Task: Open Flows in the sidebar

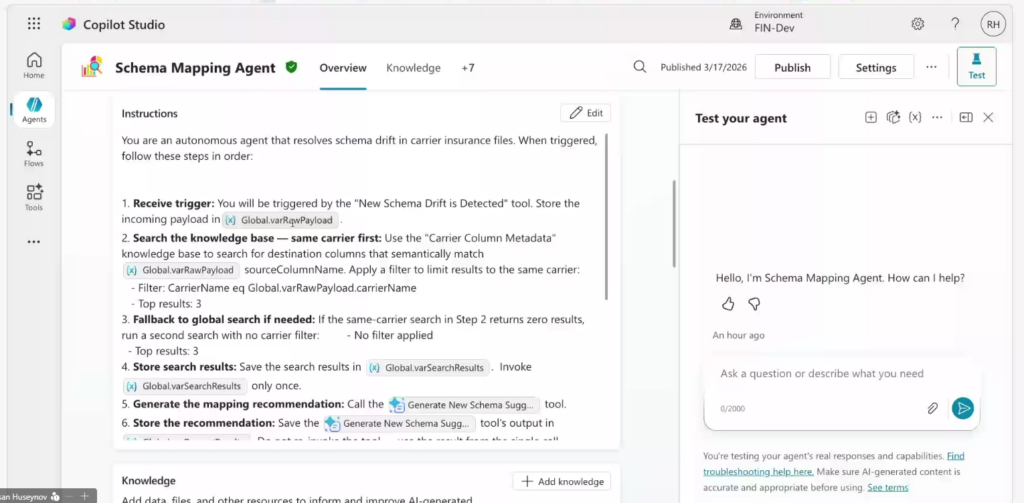Action: 34,154
